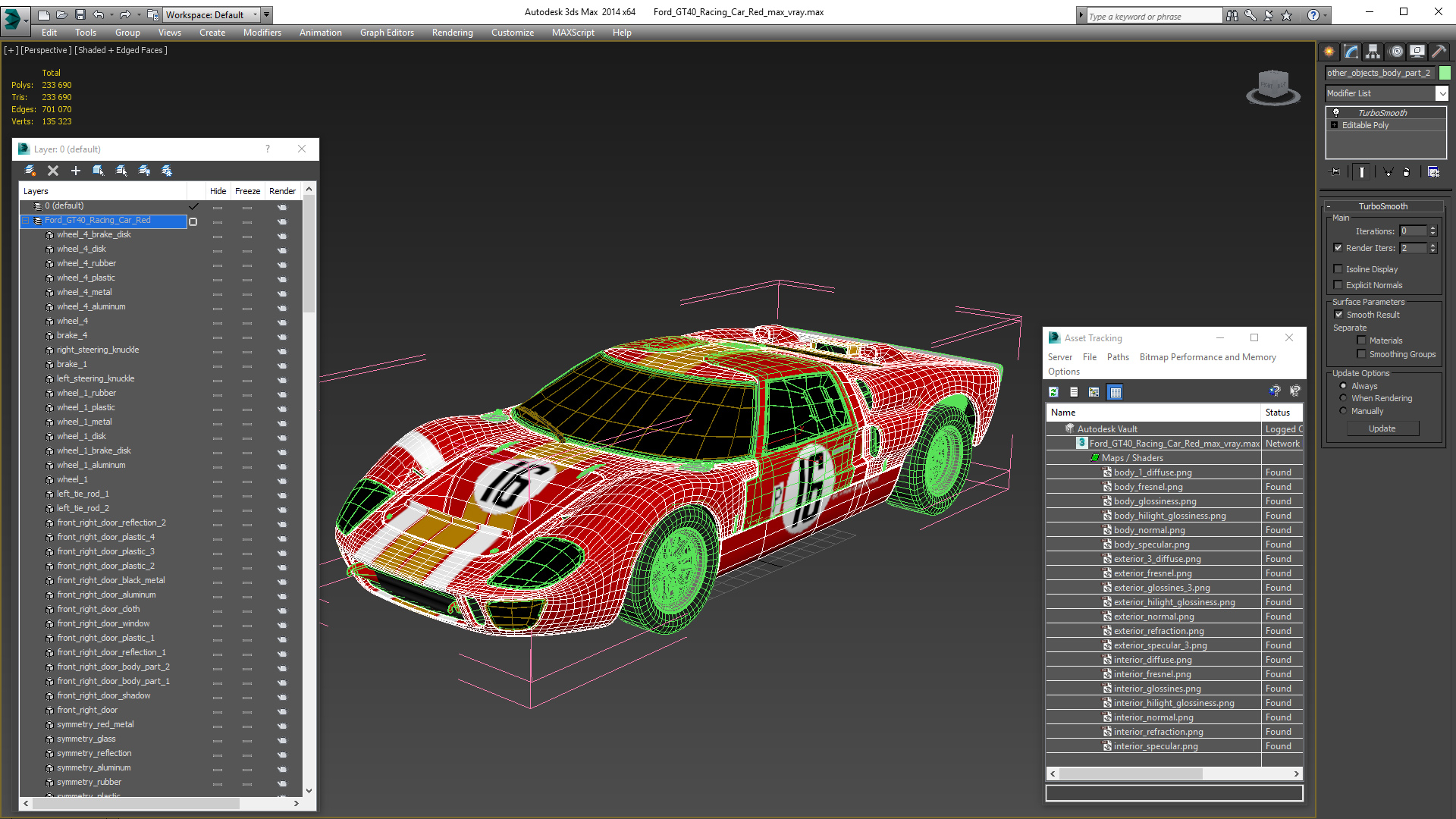
Task: Expand the Editable Poly stack entry
Action: tap(1335, 125)
